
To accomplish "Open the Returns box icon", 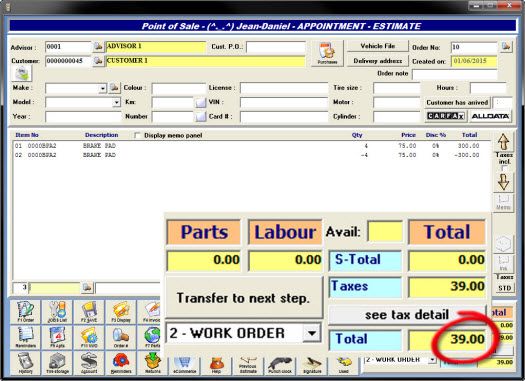I will [153, 364].
